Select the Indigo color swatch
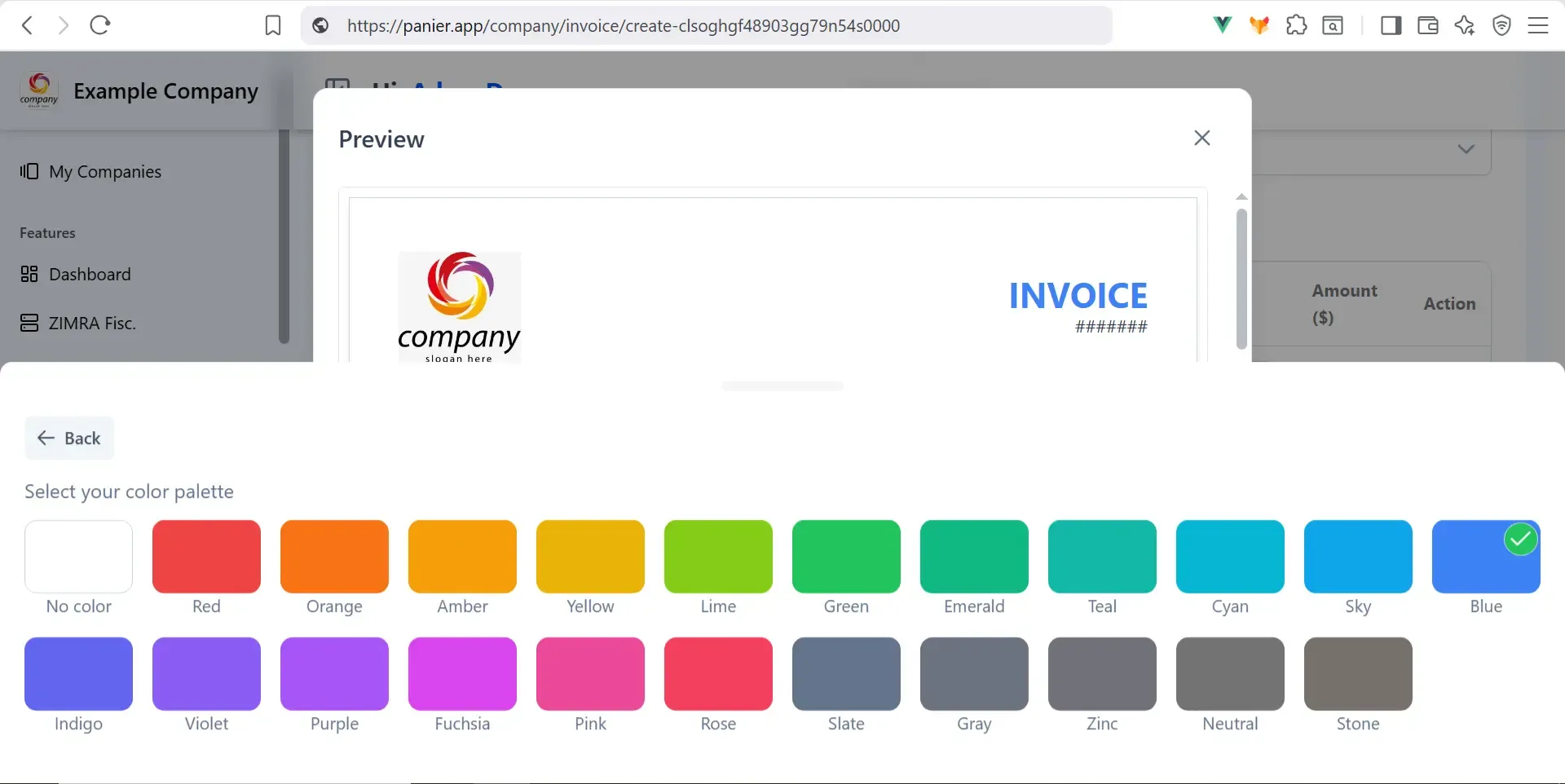 tap(79, 674)
